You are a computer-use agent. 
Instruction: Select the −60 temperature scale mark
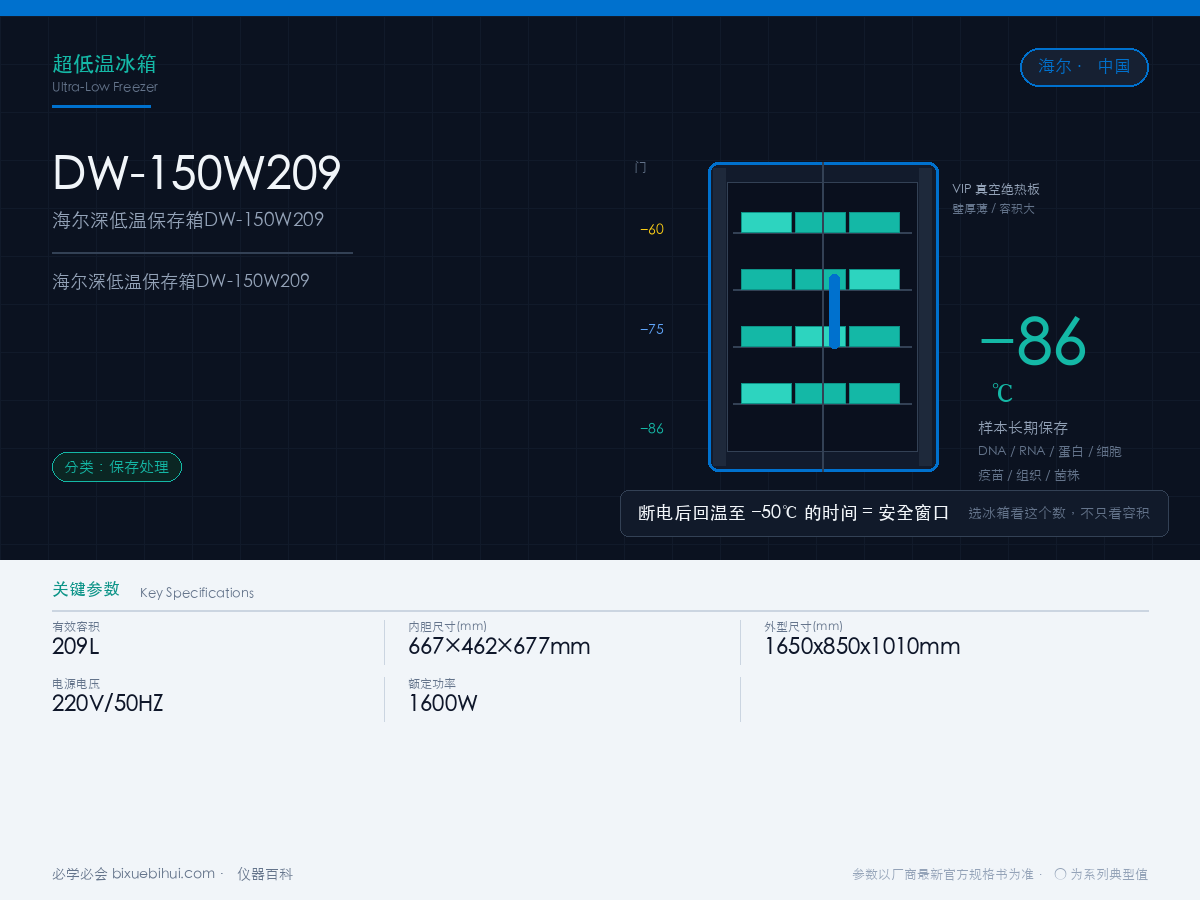652,229
